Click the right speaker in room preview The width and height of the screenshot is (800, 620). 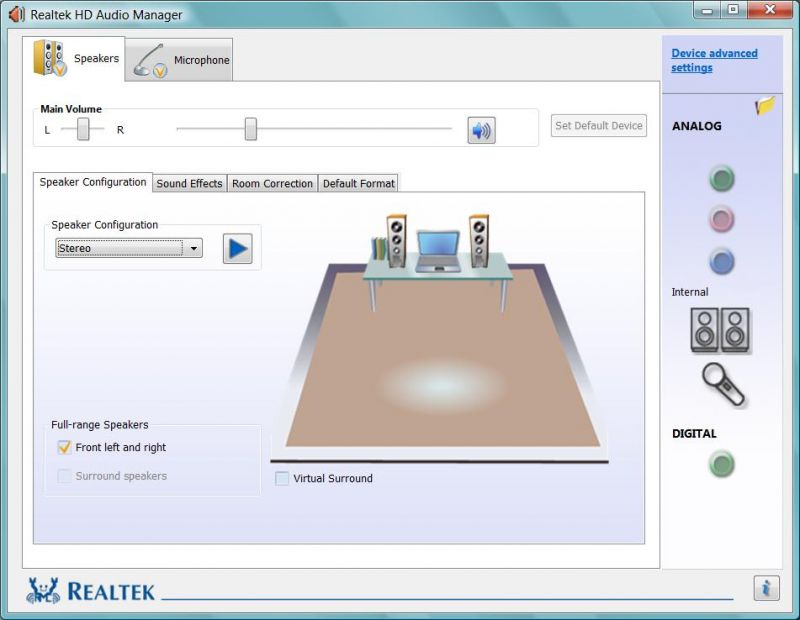pyautogui.click(x=479, y=241)
